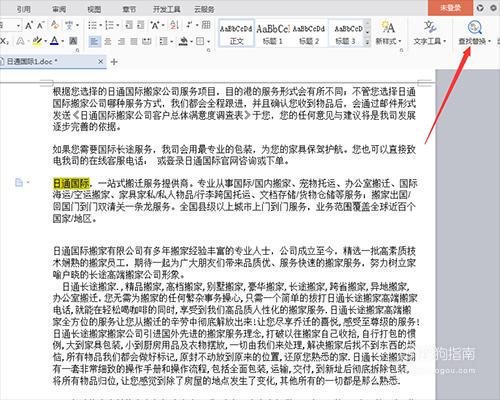
Task: Apply the 标题 2 style
Action: [309, 33]
